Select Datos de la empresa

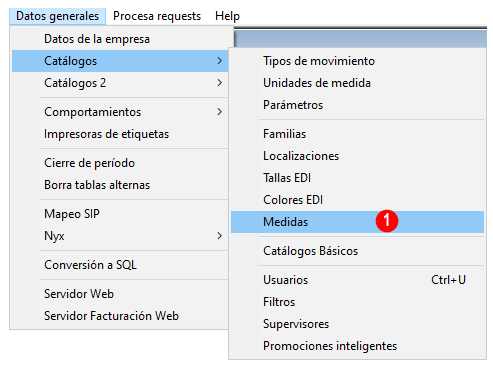(x=120, y=39)
